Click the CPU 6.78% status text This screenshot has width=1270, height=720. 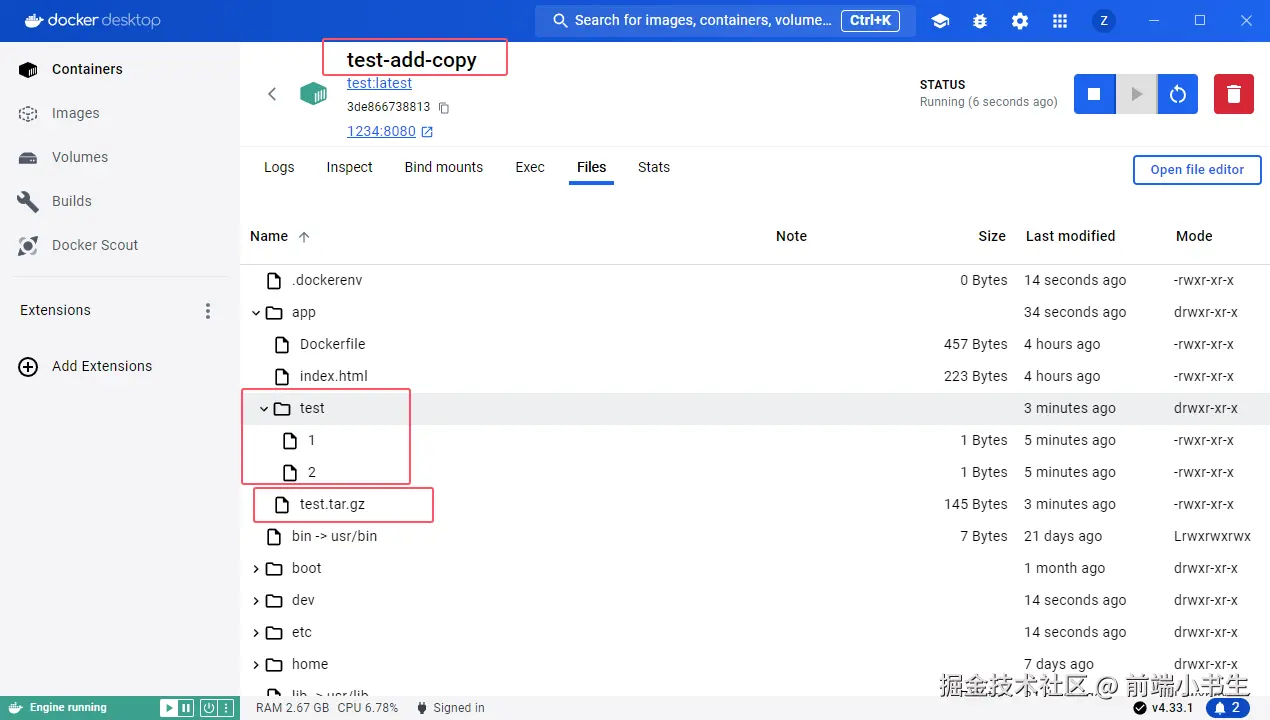367,708
